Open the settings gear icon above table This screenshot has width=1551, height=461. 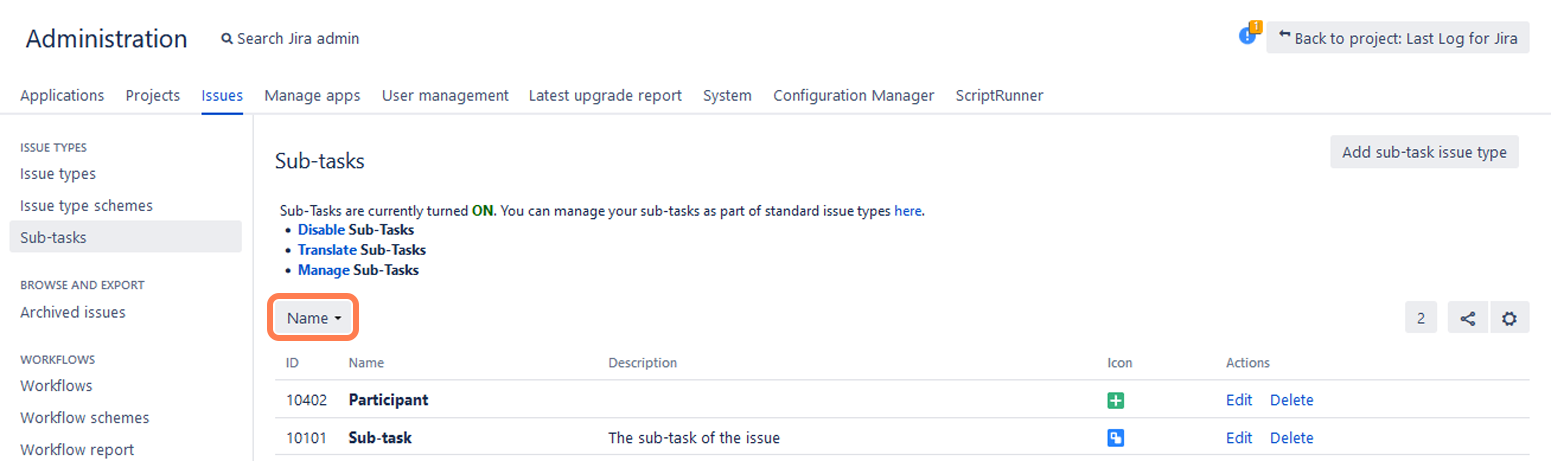tap(1509, 319)
